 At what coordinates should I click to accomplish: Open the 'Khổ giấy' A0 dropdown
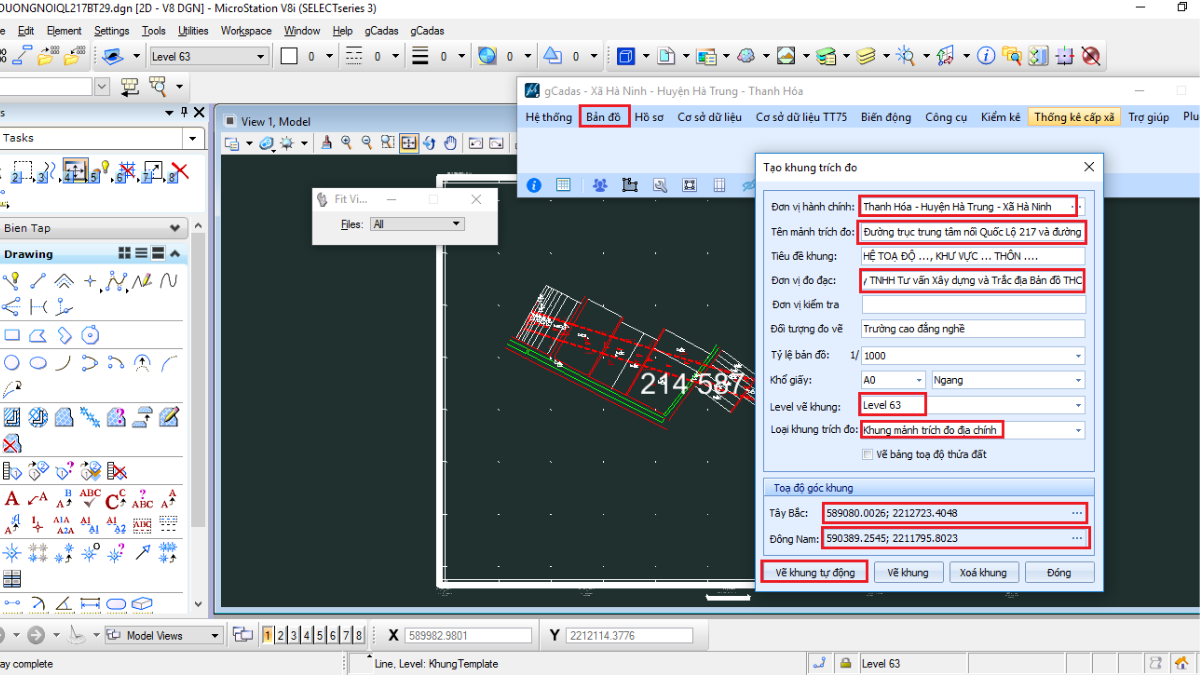coord(918,380)
